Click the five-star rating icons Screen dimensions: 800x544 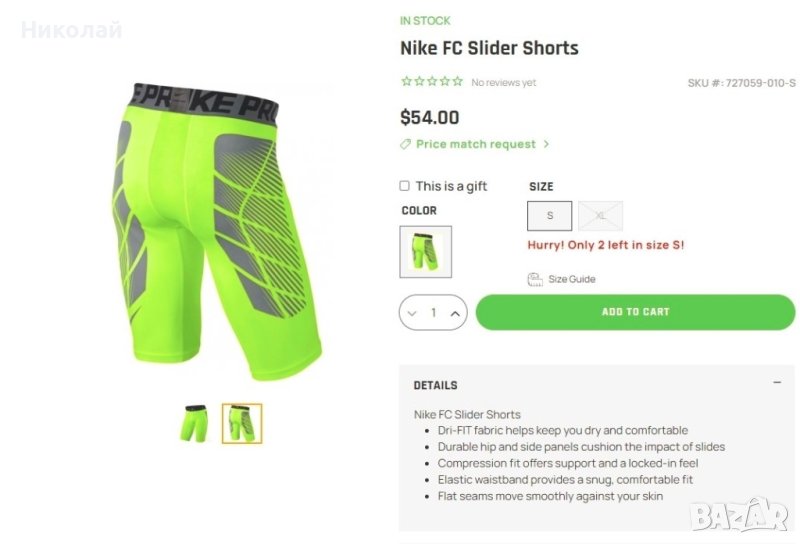(x=432, y=81)
